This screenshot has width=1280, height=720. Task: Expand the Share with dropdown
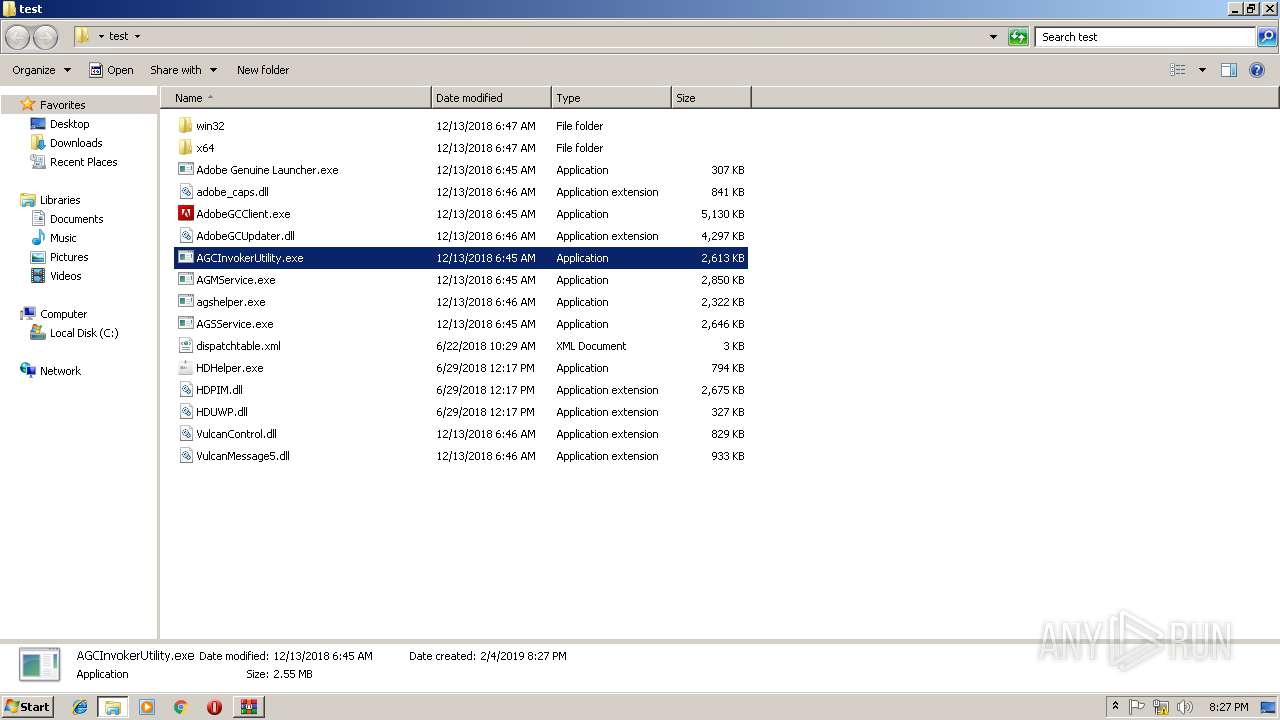click(184, 70)
